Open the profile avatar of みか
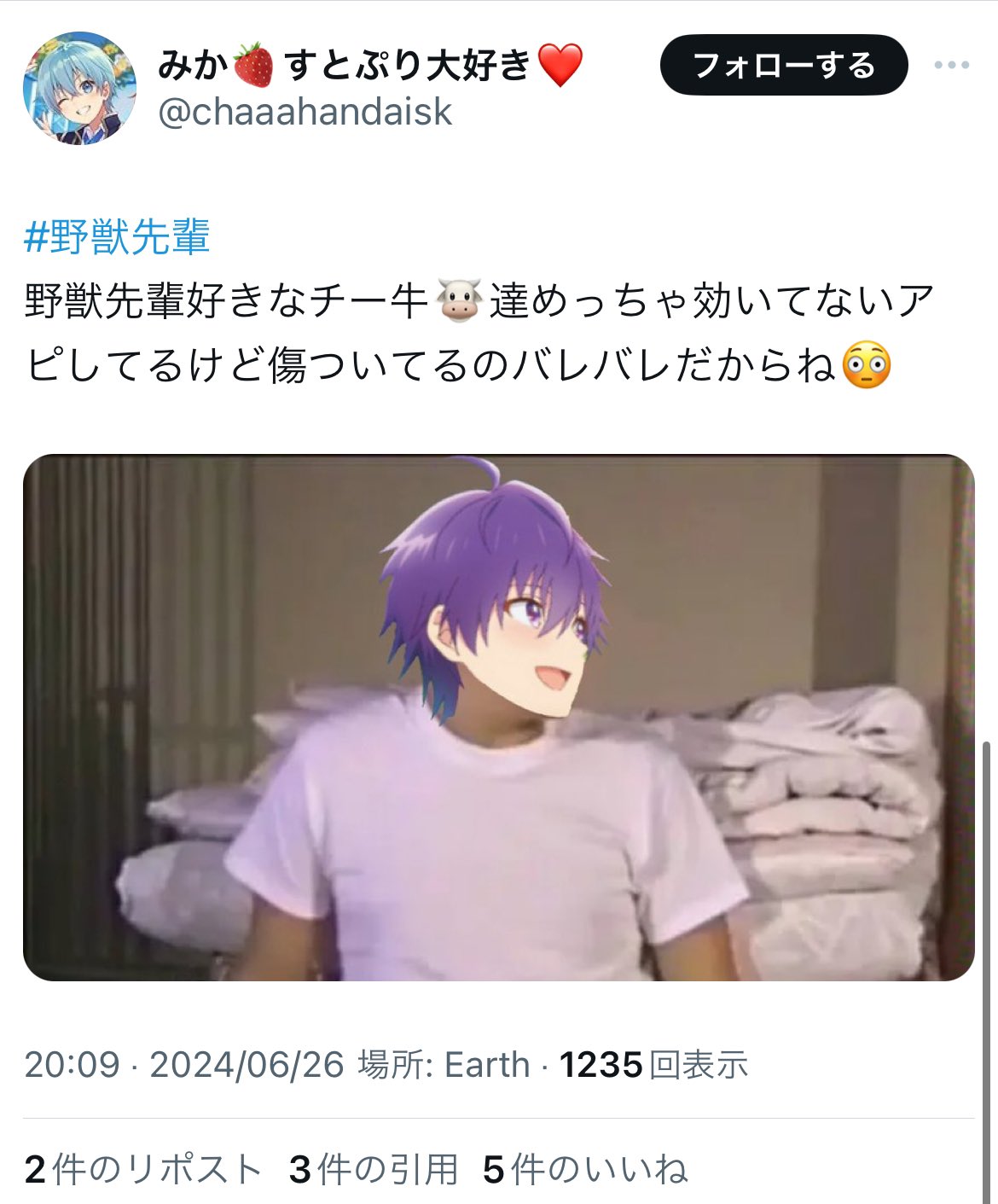 pyautogui.click(x=79, y=89)
